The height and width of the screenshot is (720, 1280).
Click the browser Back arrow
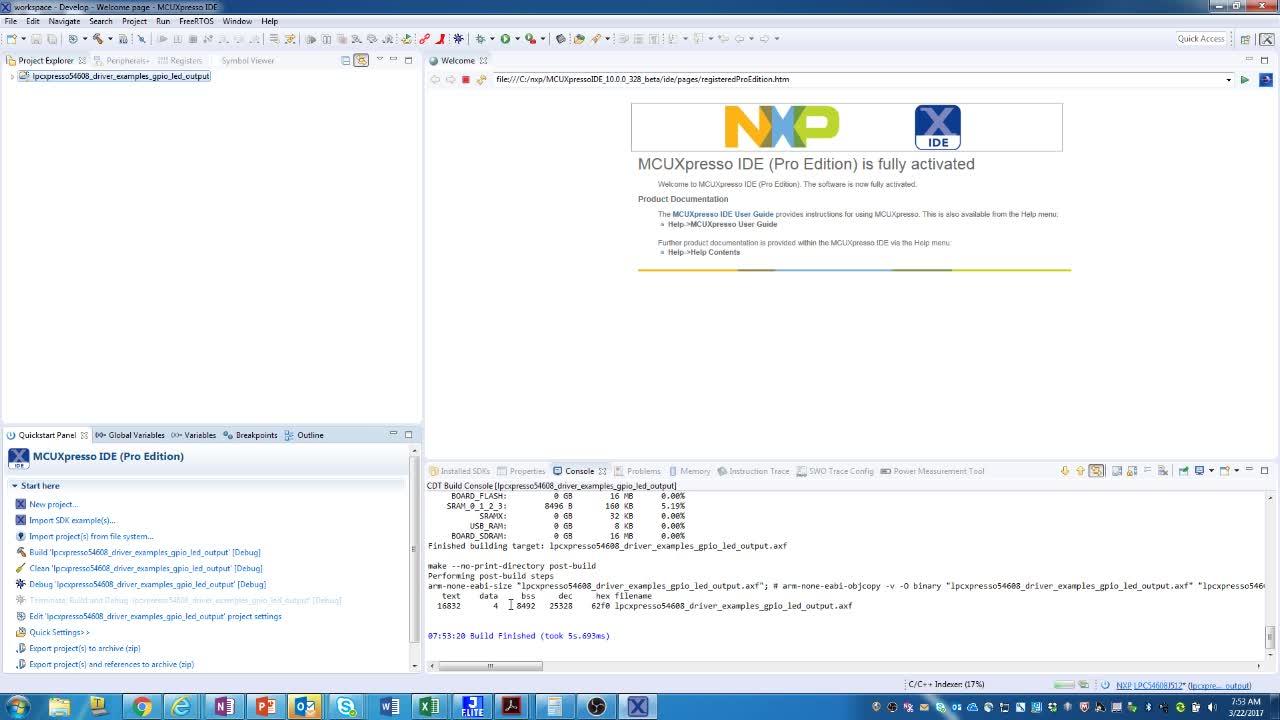click(x=435, y=79)
